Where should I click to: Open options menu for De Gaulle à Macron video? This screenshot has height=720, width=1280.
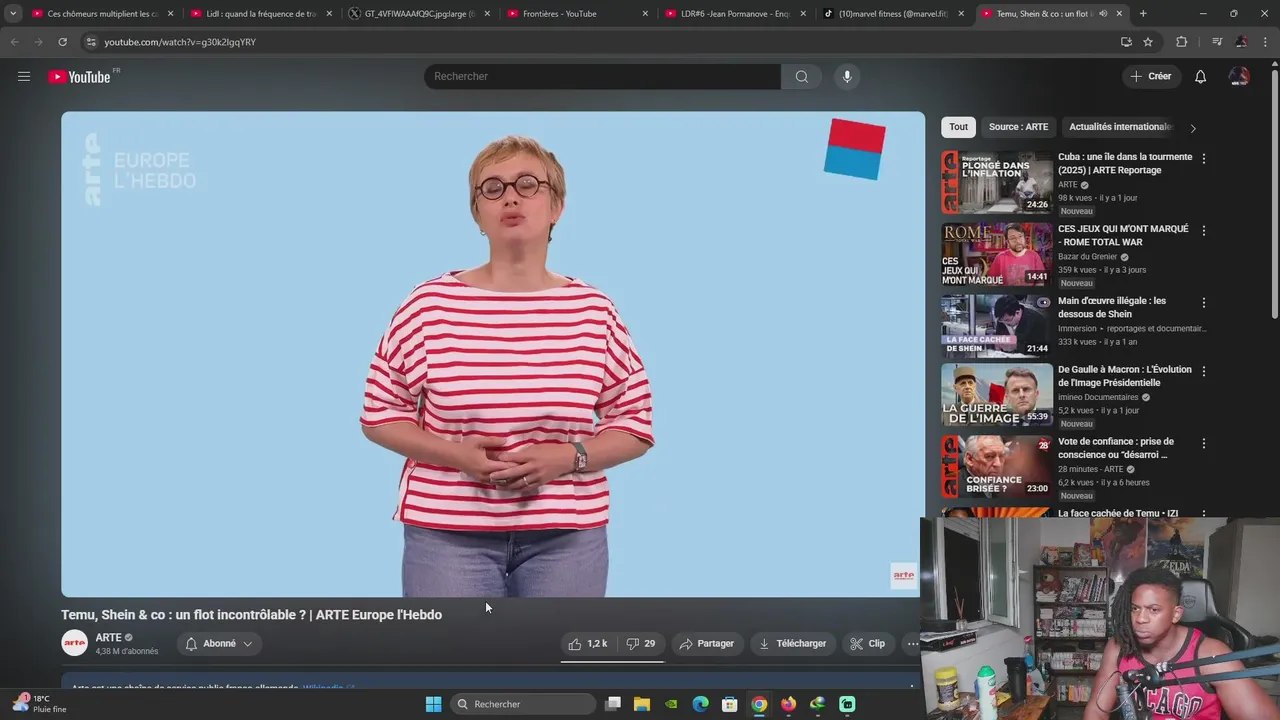(1203, 371)
